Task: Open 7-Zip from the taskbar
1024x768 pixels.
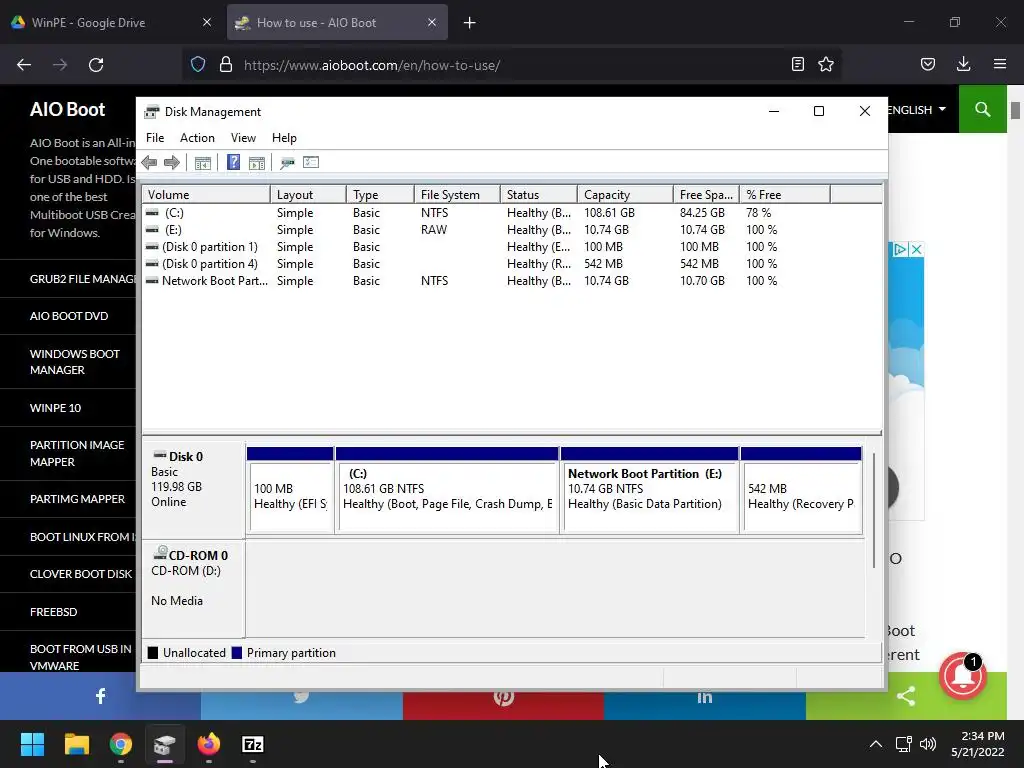Action: [253, 744]
